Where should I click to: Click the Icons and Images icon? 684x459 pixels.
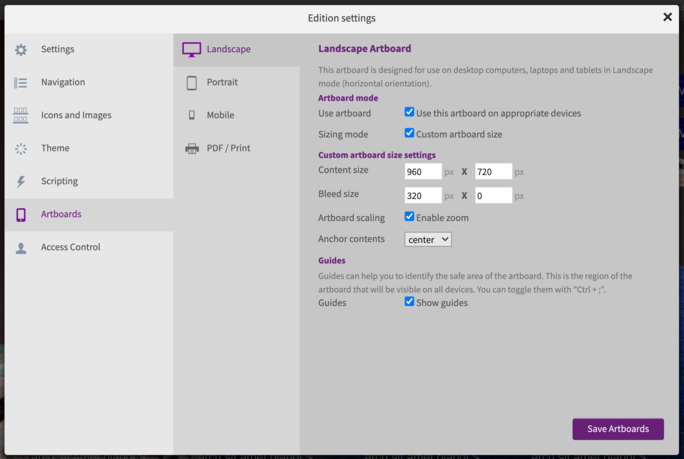[21, 115]
